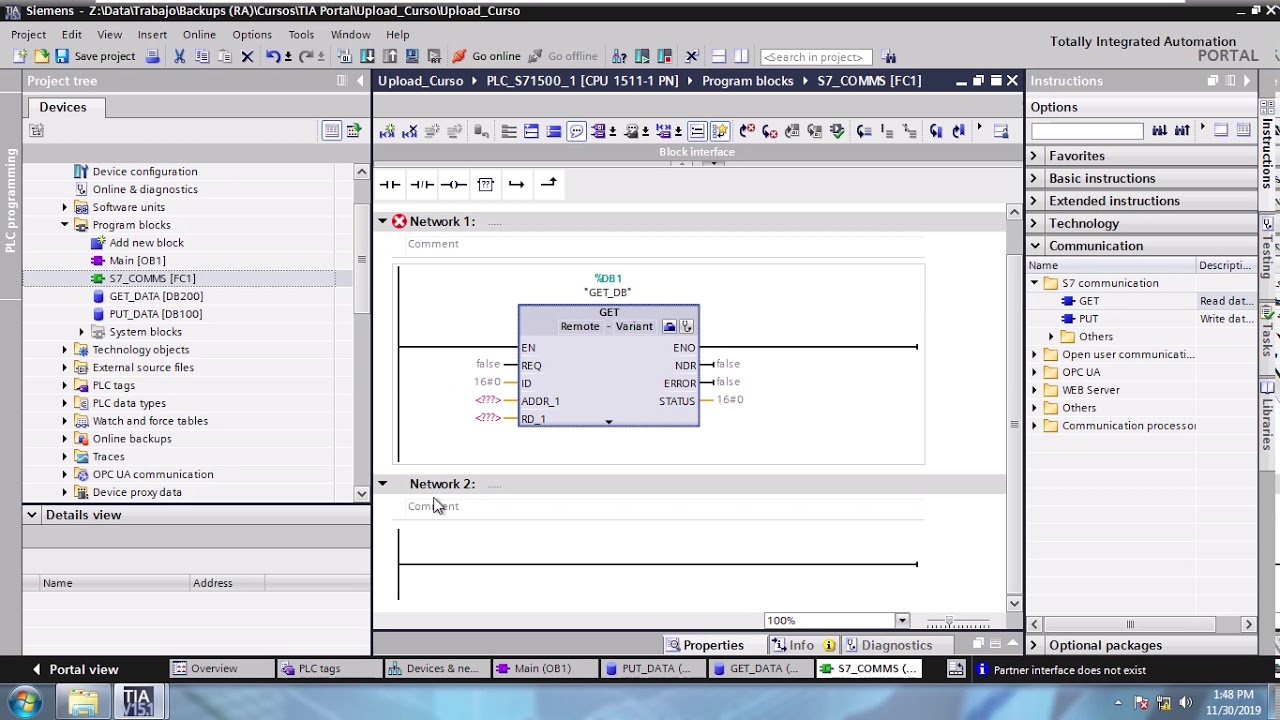Toggle favorites display star icon in editor
Viewport: 1280px width, 720px height.
[x=720, y=131]
